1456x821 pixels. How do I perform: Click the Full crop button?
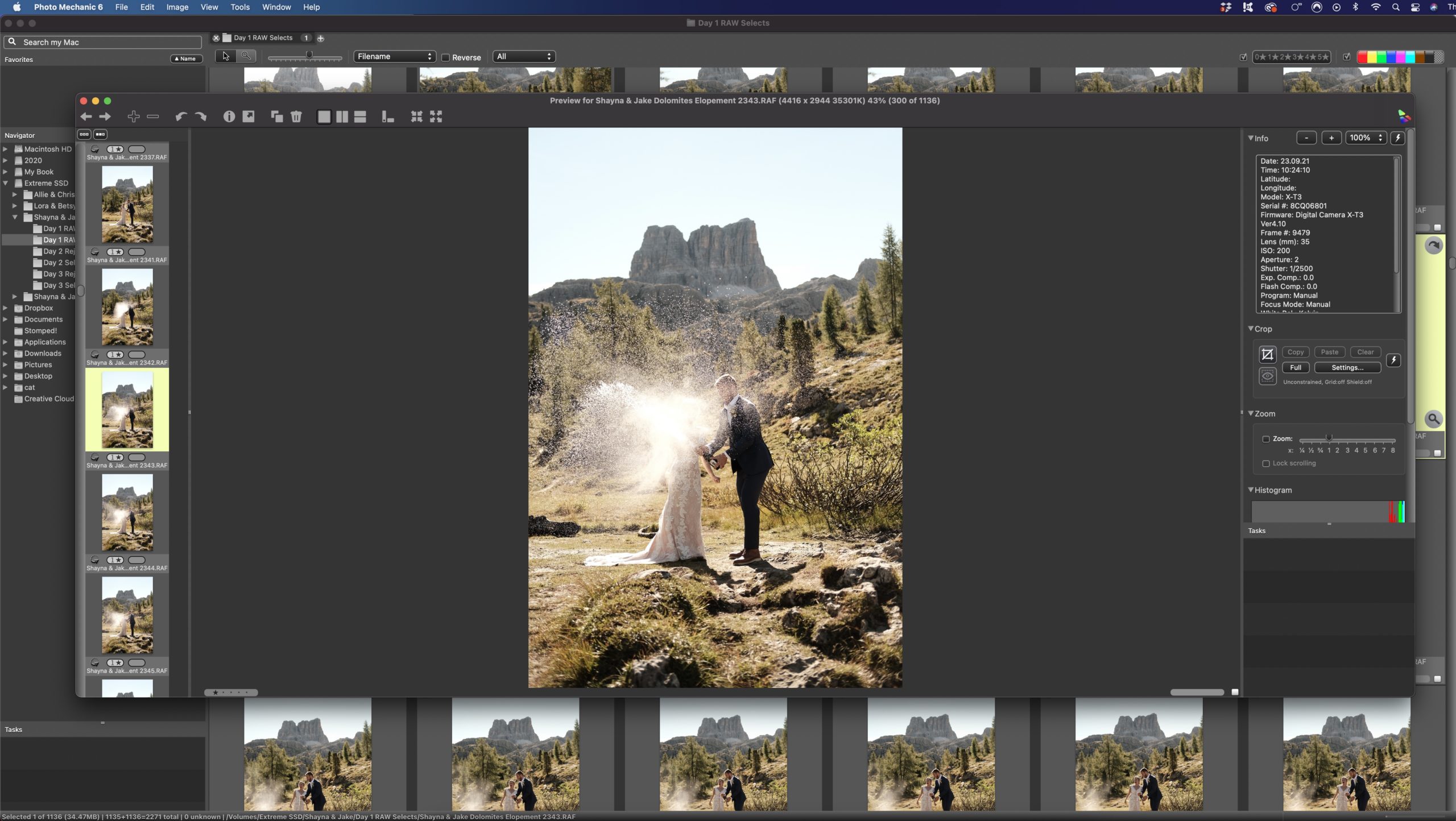(1296, 367)
